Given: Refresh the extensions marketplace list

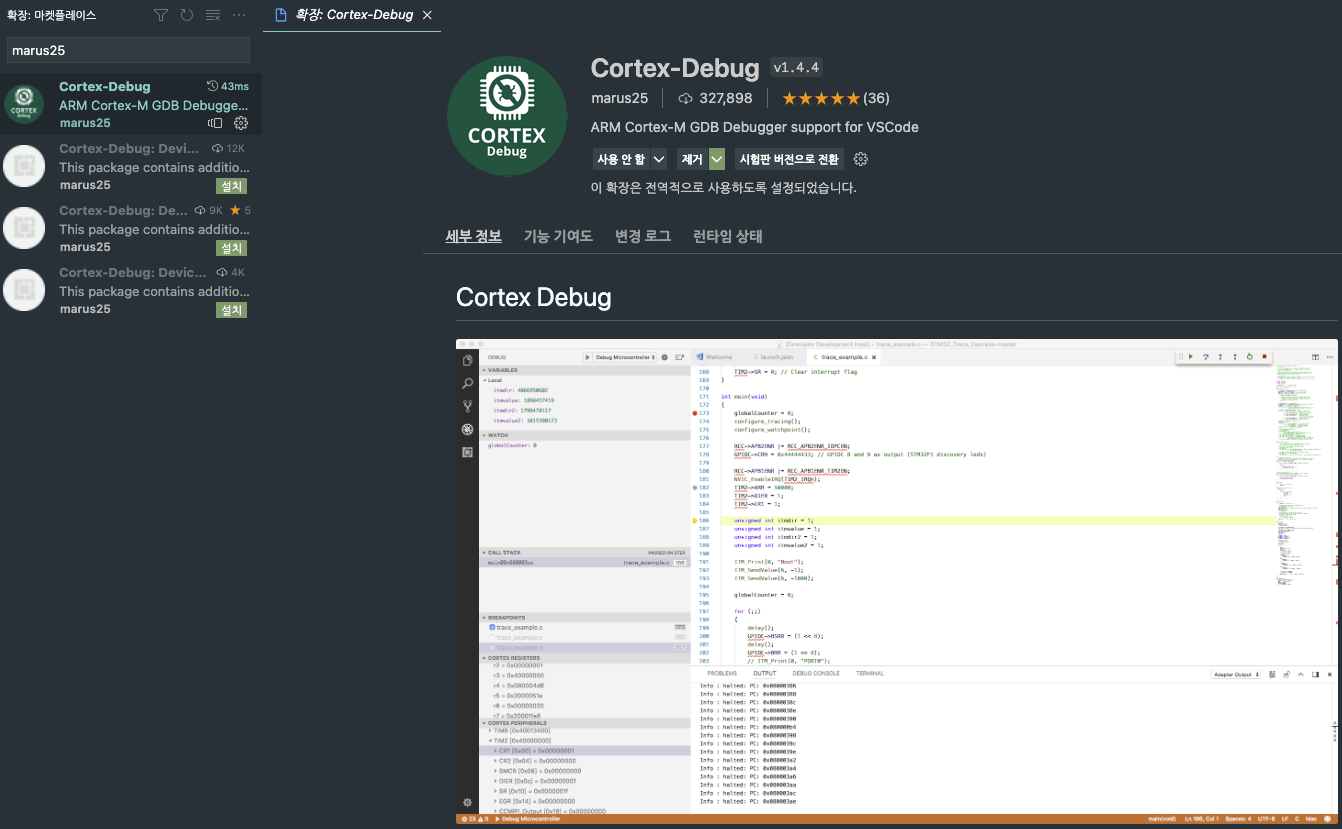Looking at the screenshot, I should tap(187, 16).
